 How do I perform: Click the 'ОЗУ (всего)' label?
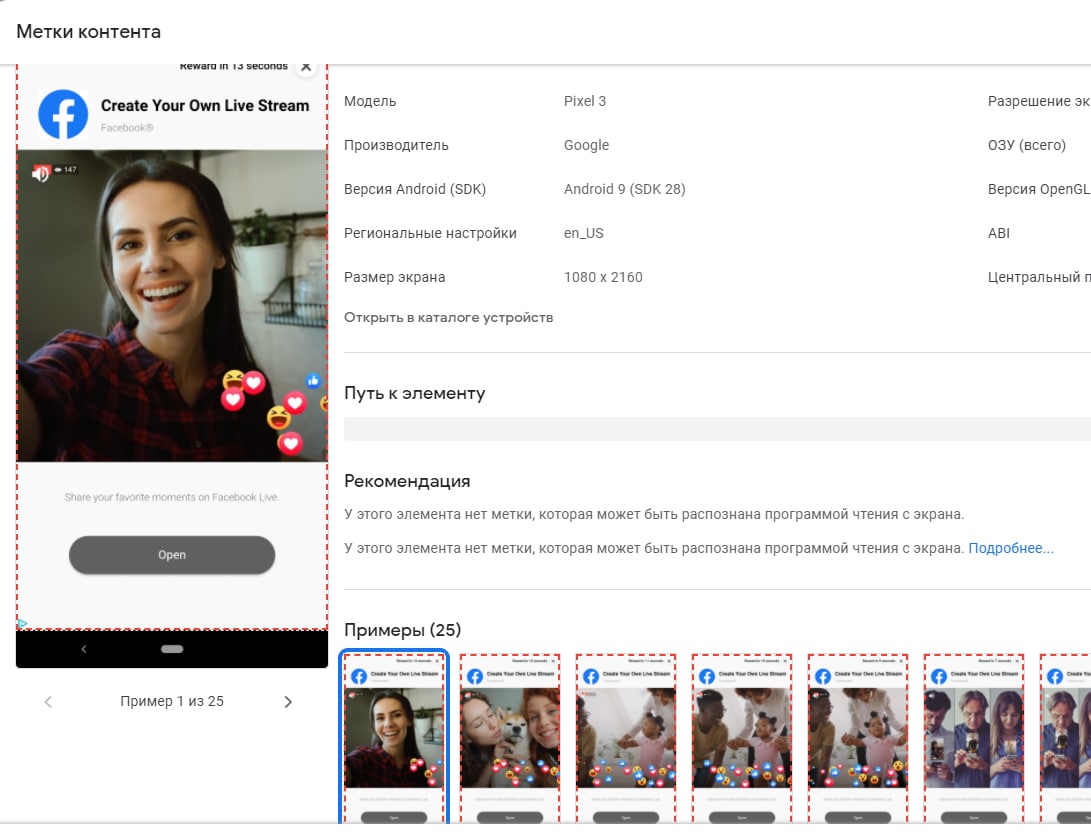point(1026,145)
